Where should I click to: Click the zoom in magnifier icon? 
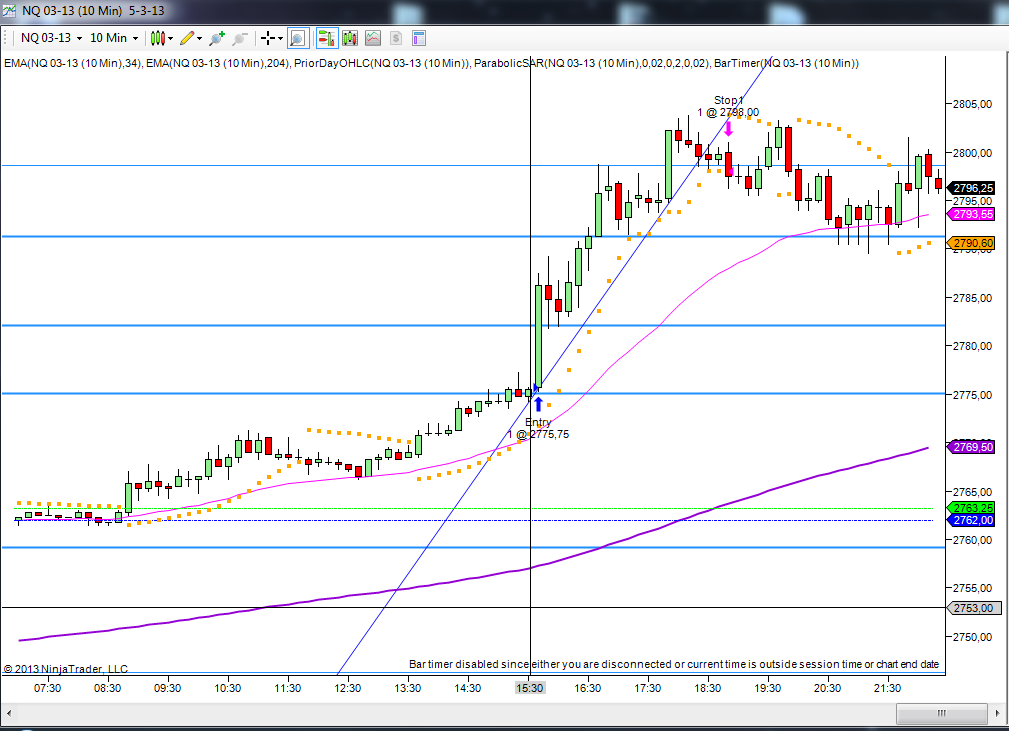(217, 39)
